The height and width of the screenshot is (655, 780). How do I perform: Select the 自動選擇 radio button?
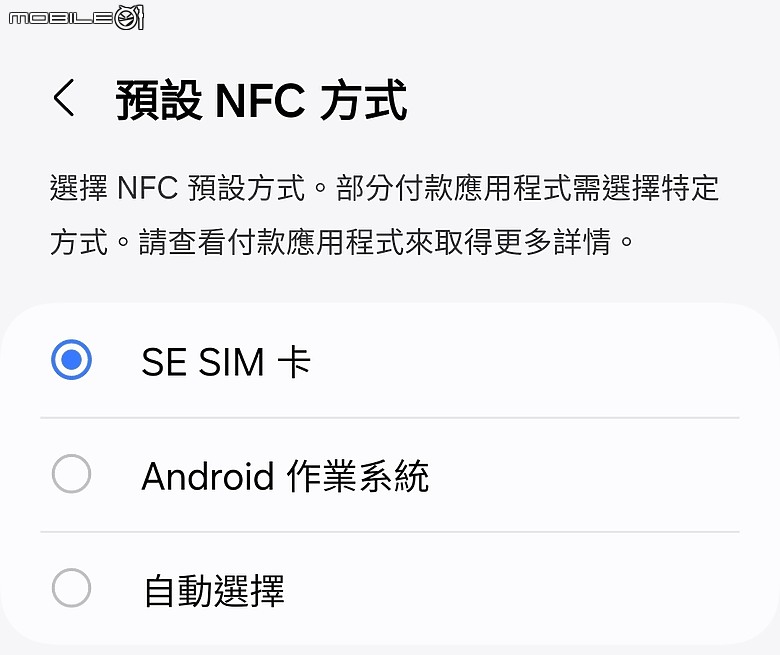[72, 588]
